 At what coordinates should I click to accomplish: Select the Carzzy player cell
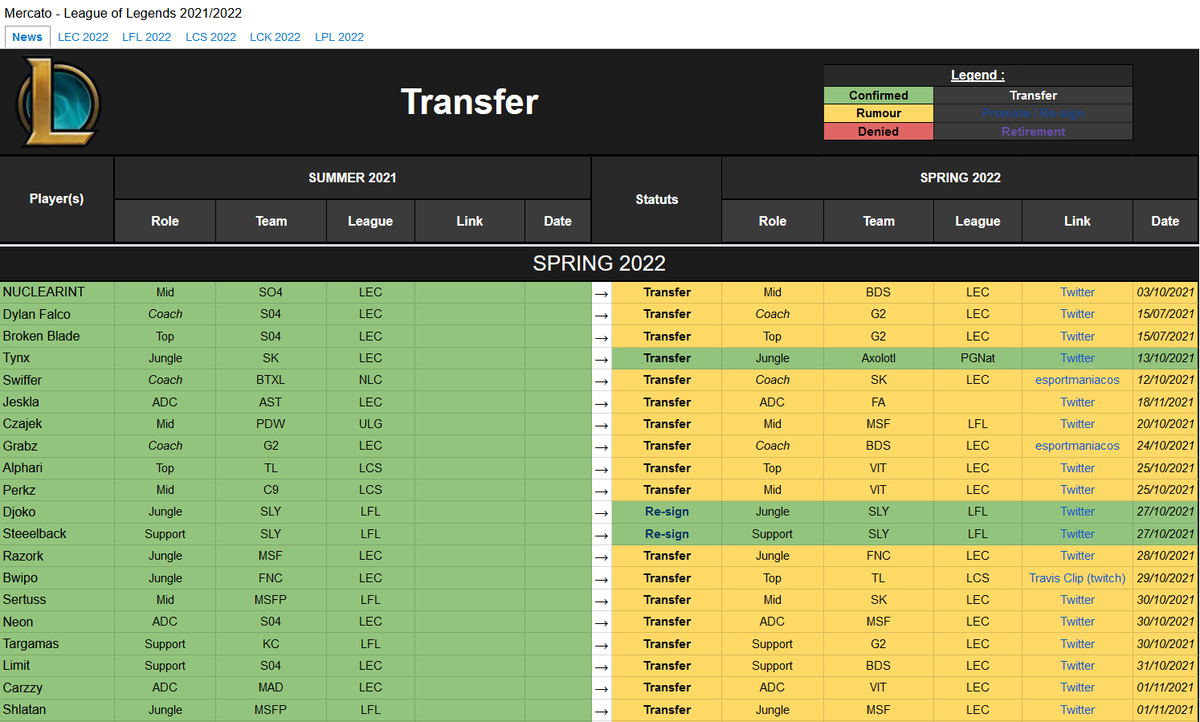(x=57, y=688)
